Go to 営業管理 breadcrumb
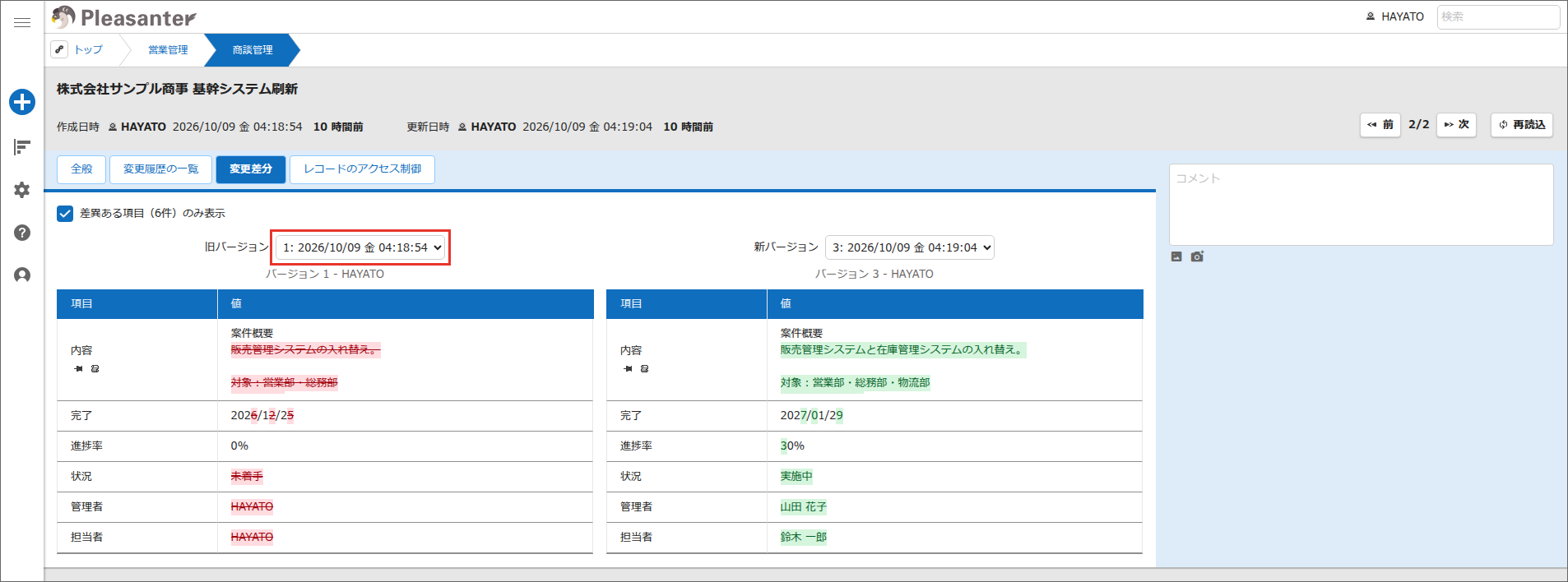1568x582 pixels. 168,50
